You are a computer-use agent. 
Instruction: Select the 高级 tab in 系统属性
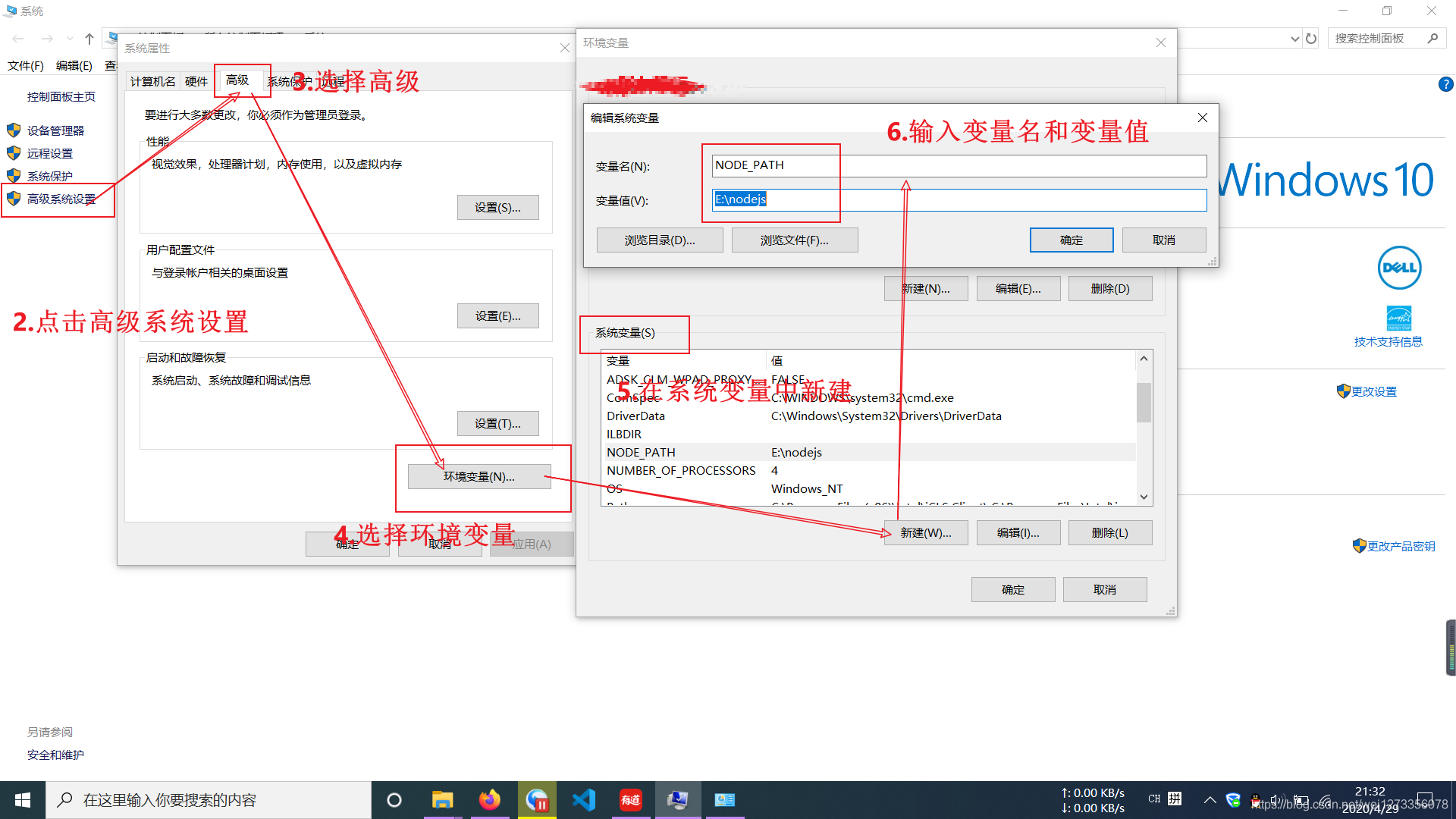click(237, 80)
